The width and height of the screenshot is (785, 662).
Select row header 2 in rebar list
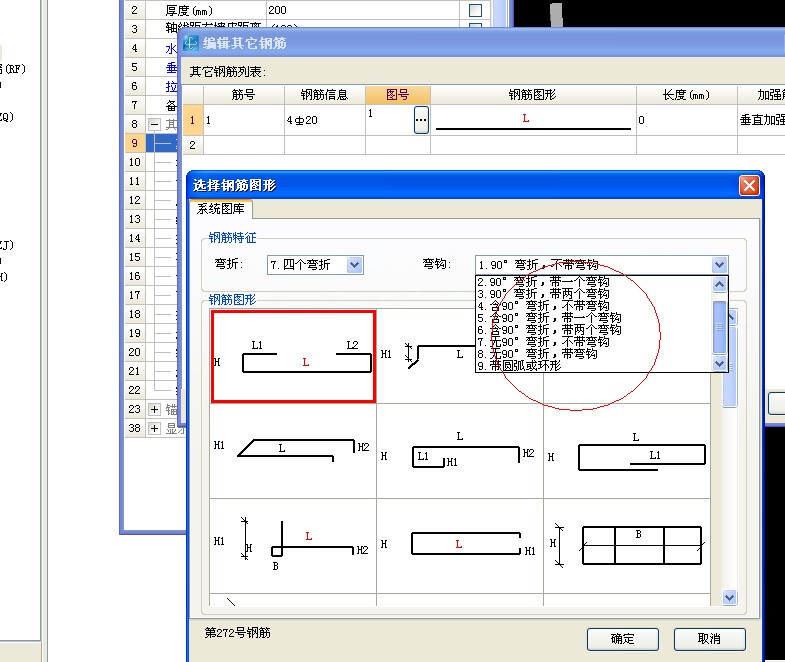pos(193,145)
